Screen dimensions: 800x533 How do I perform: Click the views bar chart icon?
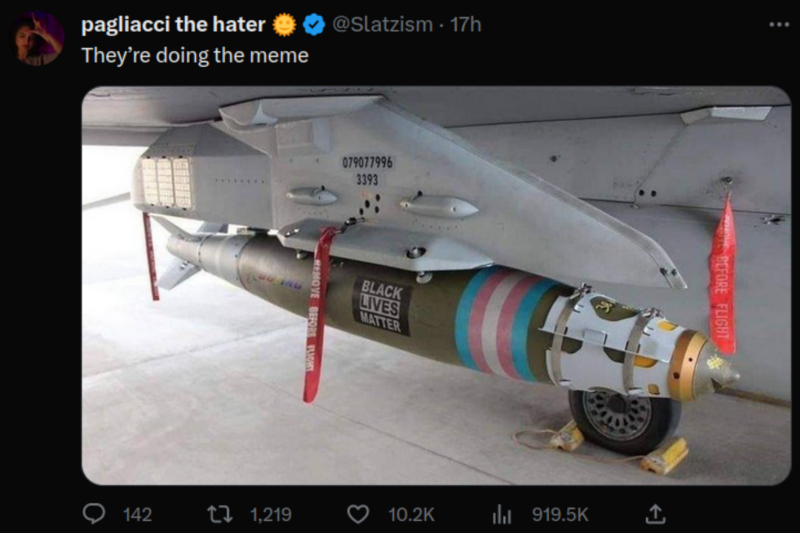[502, 514]
